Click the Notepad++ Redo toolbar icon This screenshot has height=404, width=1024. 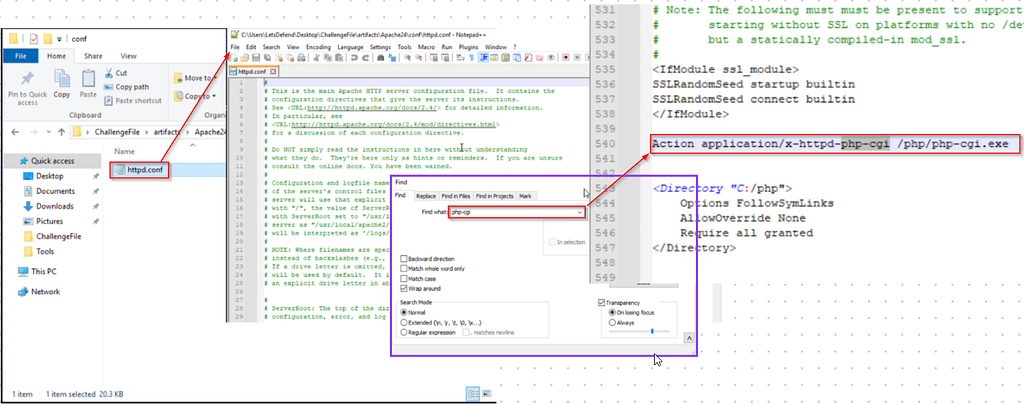(x=366, y=57)
